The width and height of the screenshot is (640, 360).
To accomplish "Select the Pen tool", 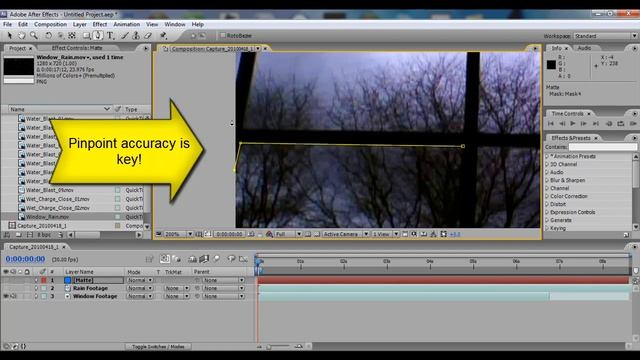I will coord(98,36).
